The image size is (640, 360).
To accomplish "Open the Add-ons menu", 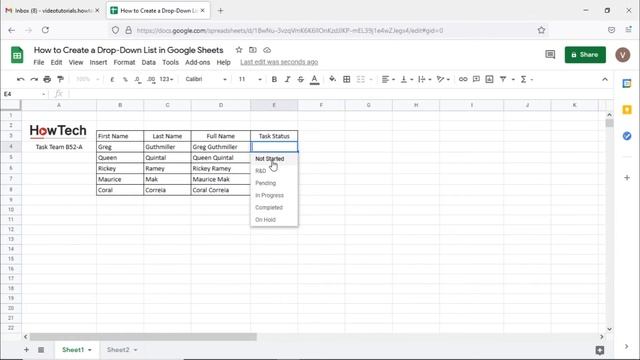I will pyautogui.click(x=198, y=62).
